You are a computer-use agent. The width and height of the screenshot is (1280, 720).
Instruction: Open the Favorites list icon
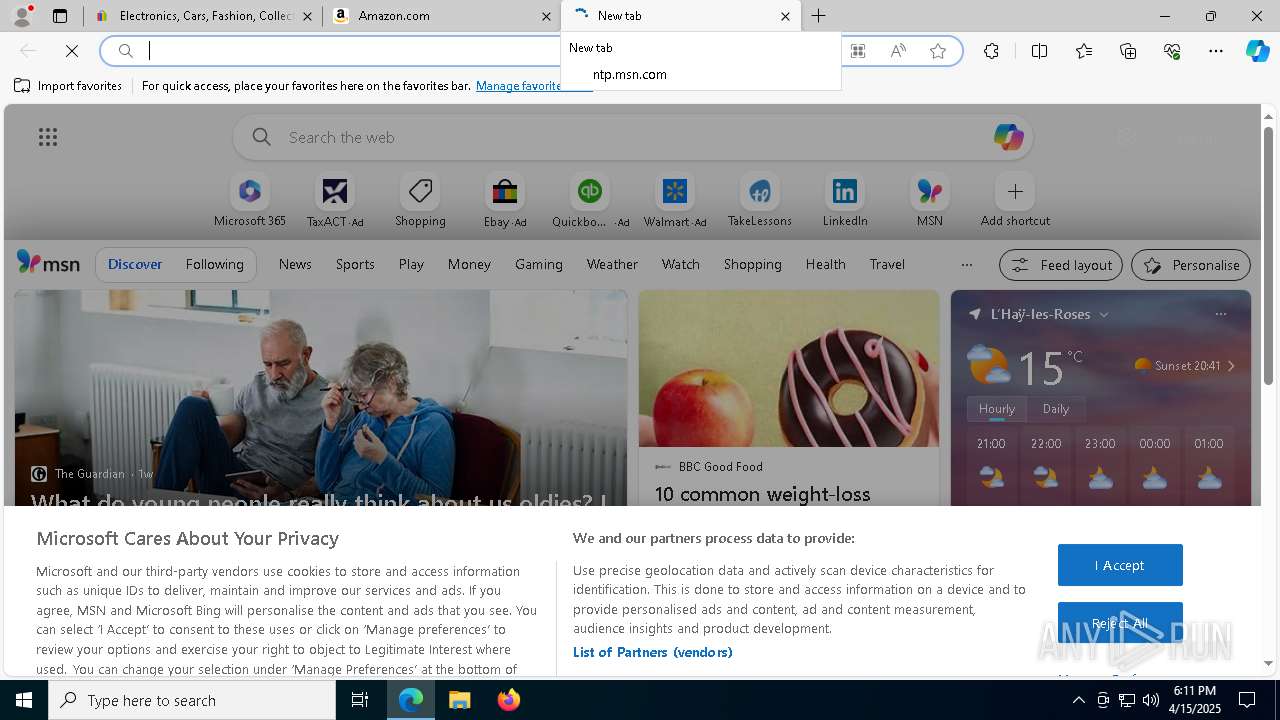[x=1084, y=51]
